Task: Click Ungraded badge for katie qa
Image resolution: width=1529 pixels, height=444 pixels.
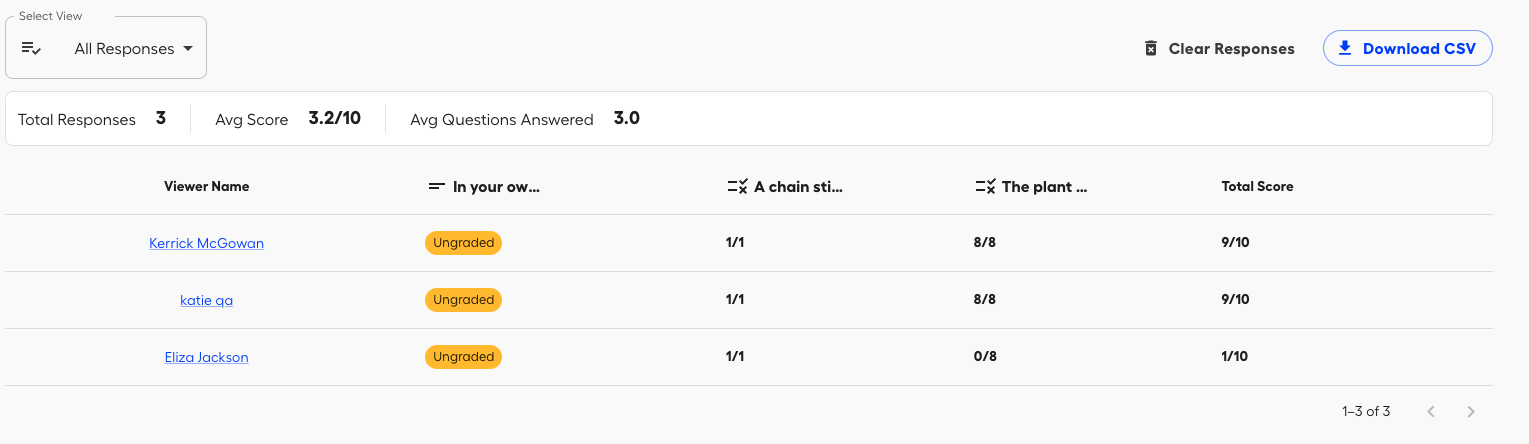Action: tap(463, 300)
